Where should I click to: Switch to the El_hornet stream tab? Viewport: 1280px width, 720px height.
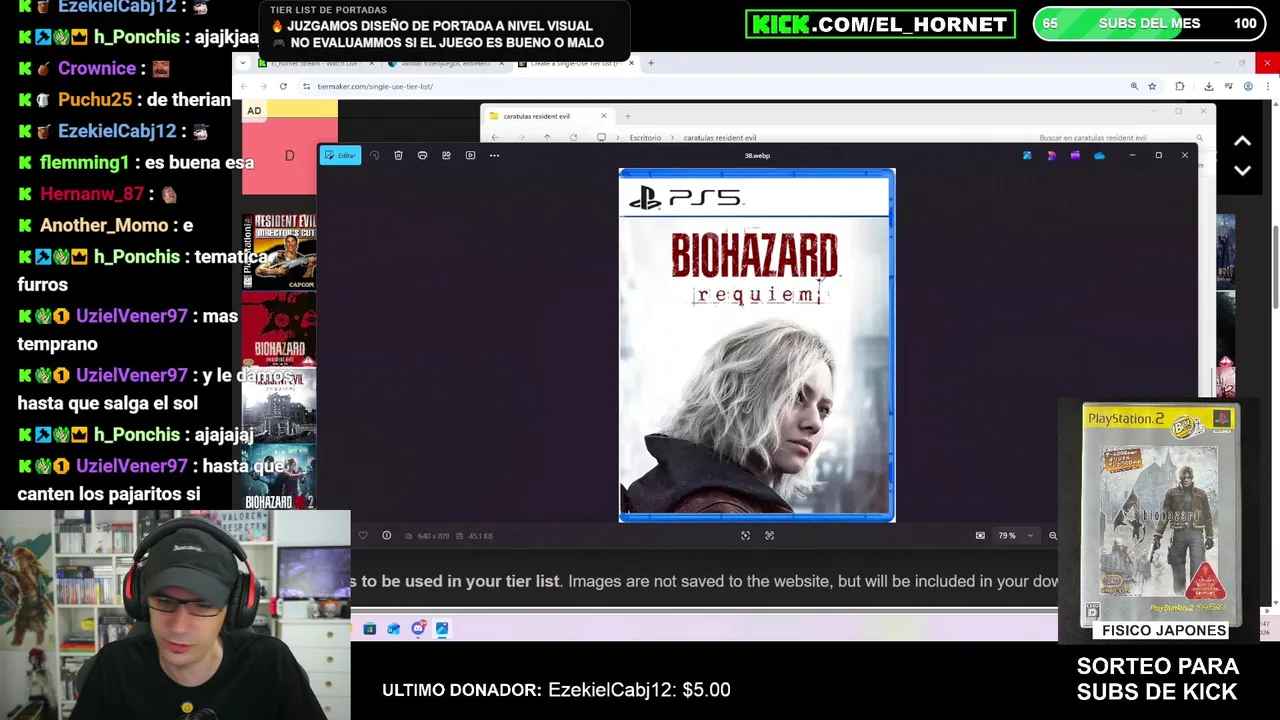click(x=314, y=63)
